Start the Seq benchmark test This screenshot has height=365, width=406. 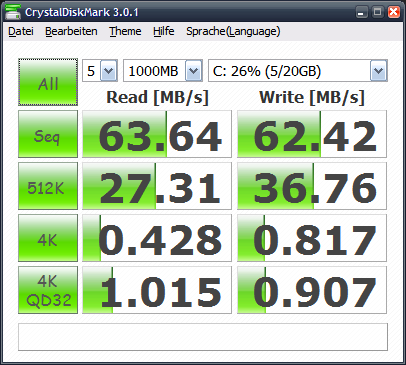(x=48, y=134)
